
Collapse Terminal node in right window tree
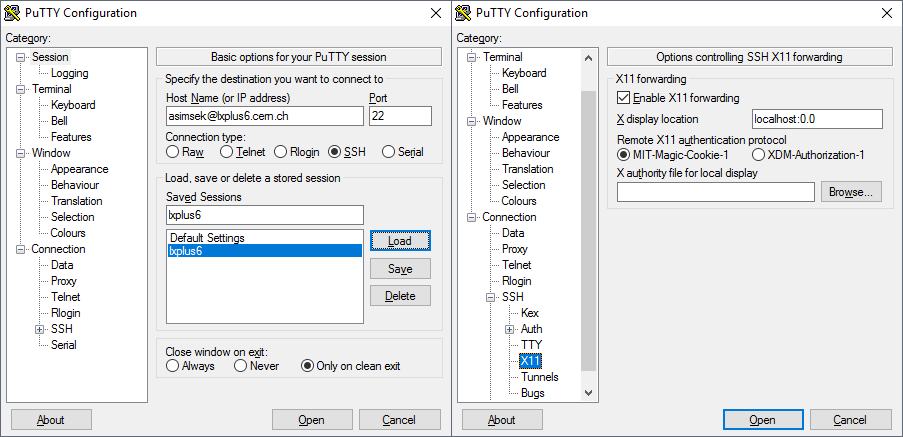(x=472, y=57)
